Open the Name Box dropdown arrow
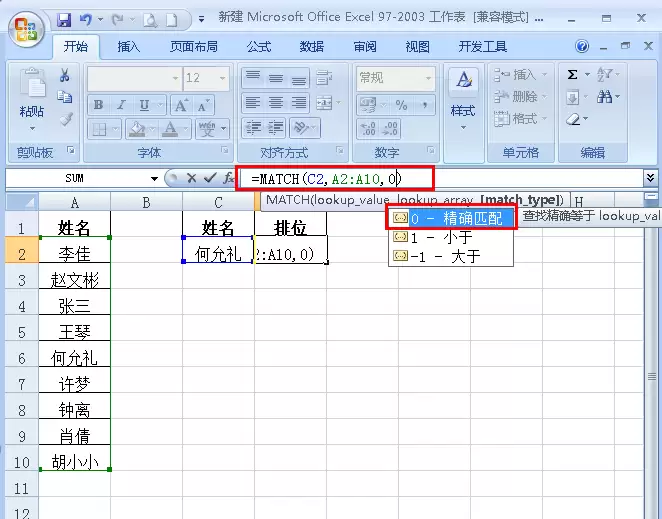Screen dimensions: 662x519 tap(155, 179)
